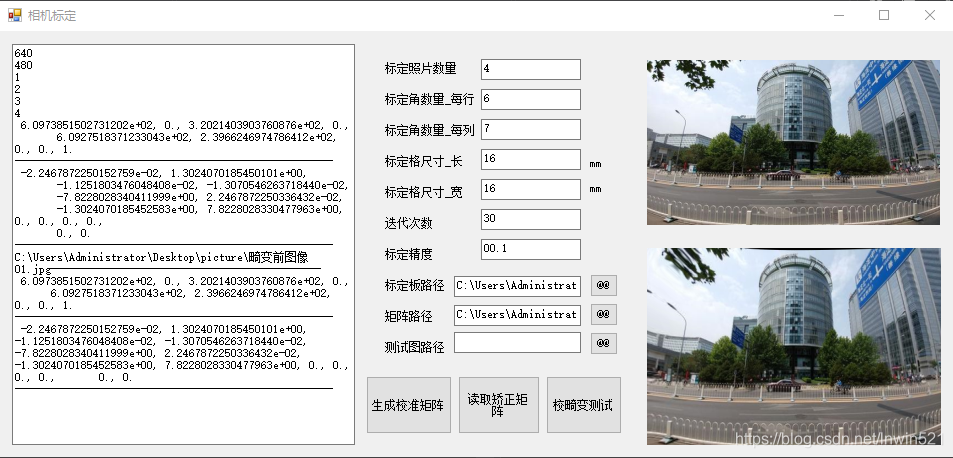Viewport: 953px width, 458px height.
Task: Click the 标定板路径 path text field
Action: pyautogui.click(x=517, y=285)
